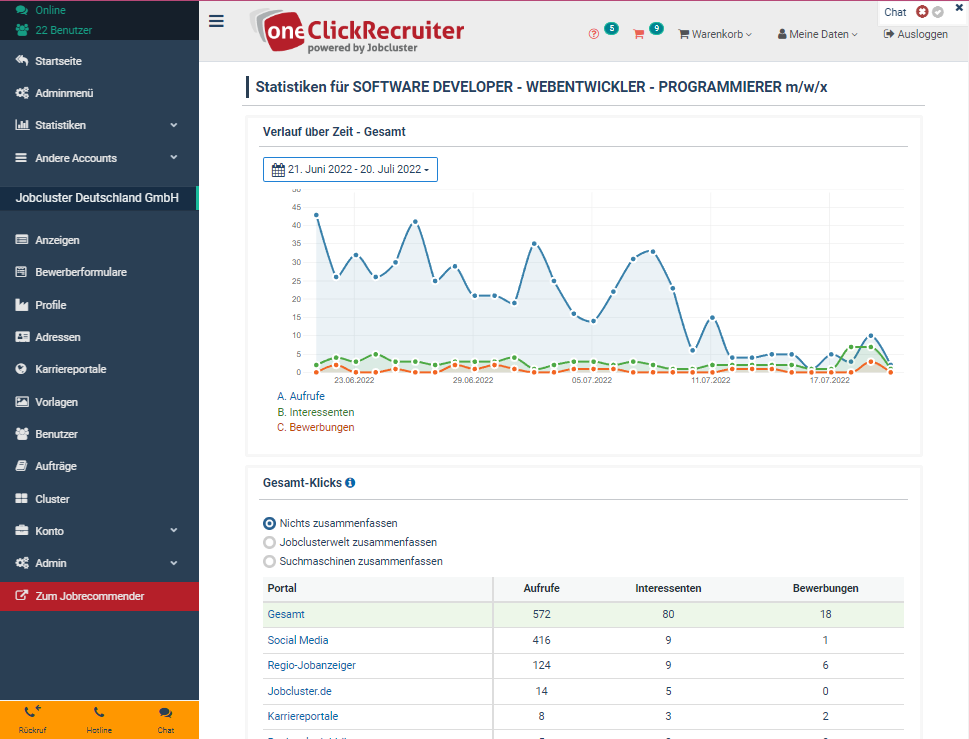The width and height of the screenshot is (969, 739).
Task: Open the date range dropdown
Action: point(350,169)
